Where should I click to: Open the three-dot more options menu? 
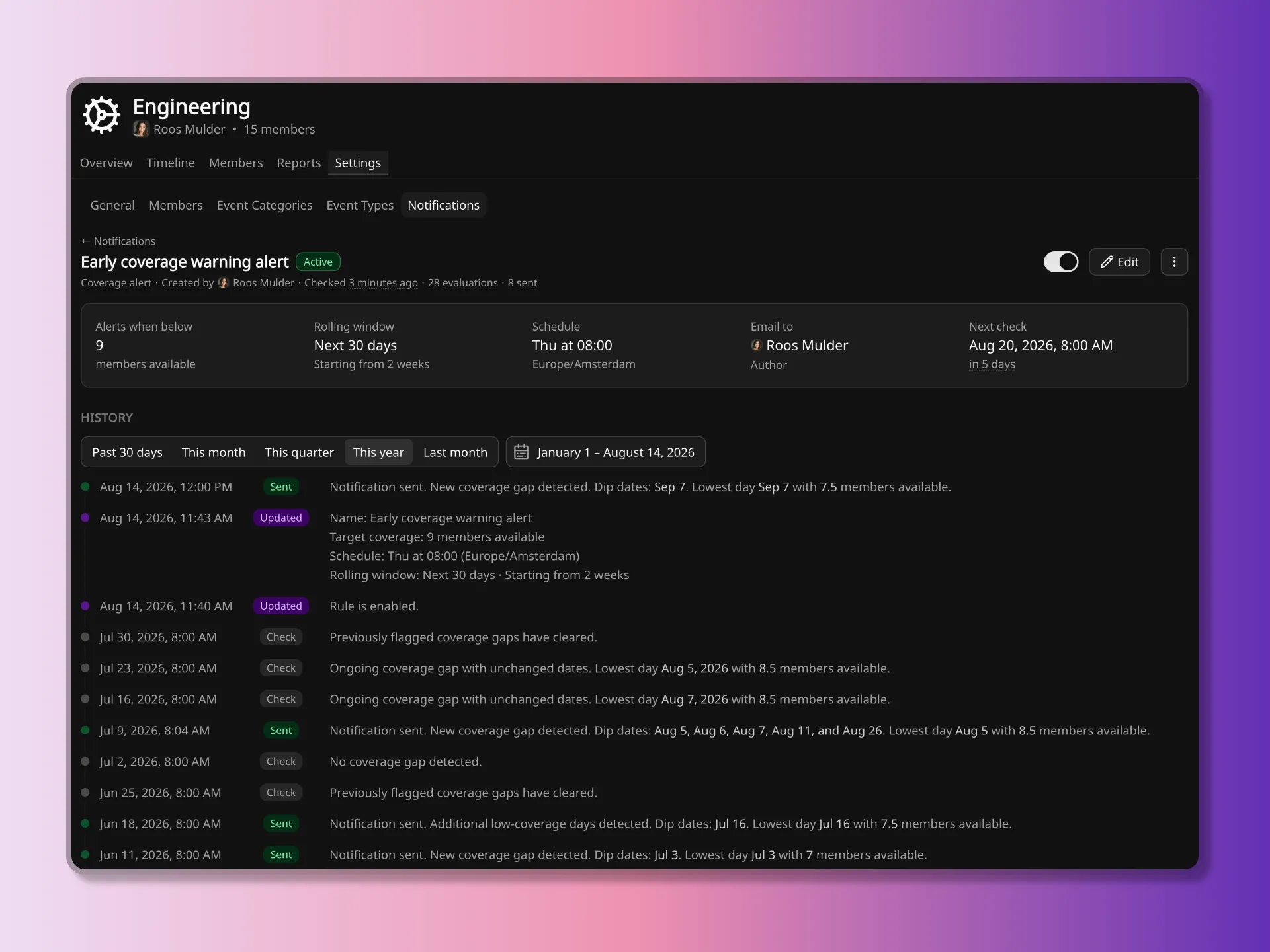pos(1174,262)
